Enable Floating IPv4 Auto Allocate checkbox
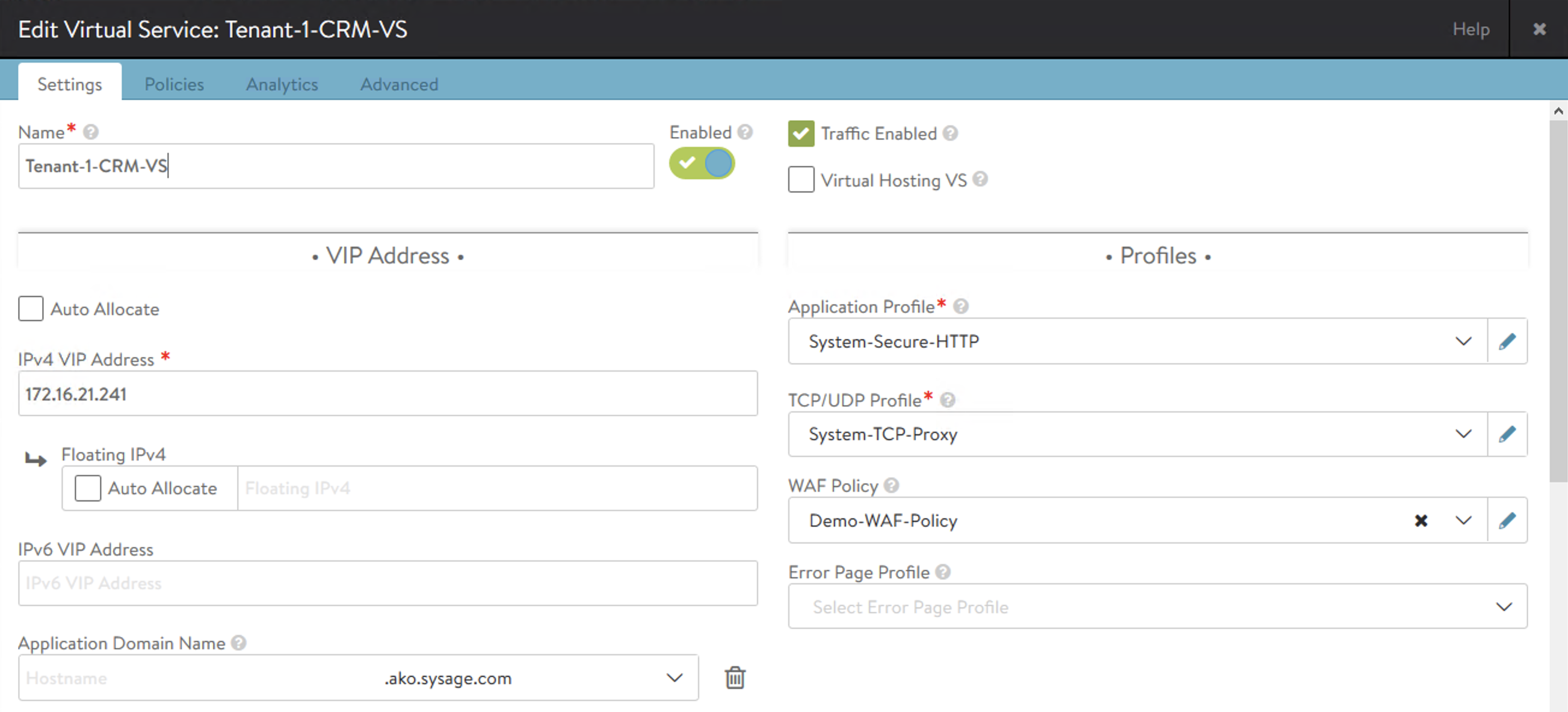Viewport: 1568px width, 712px height. [88, 488]
